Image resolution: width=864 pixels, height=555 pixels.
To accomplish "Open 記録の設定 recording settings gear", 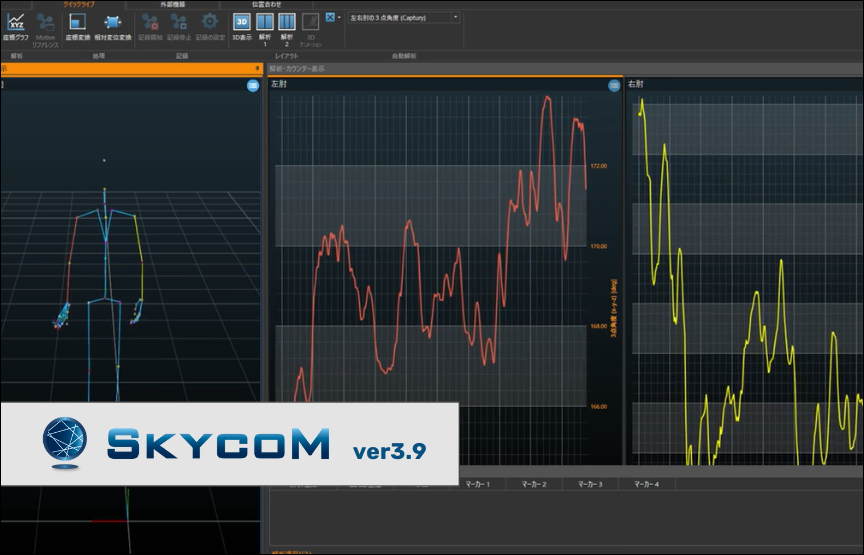I will [210, 26].
